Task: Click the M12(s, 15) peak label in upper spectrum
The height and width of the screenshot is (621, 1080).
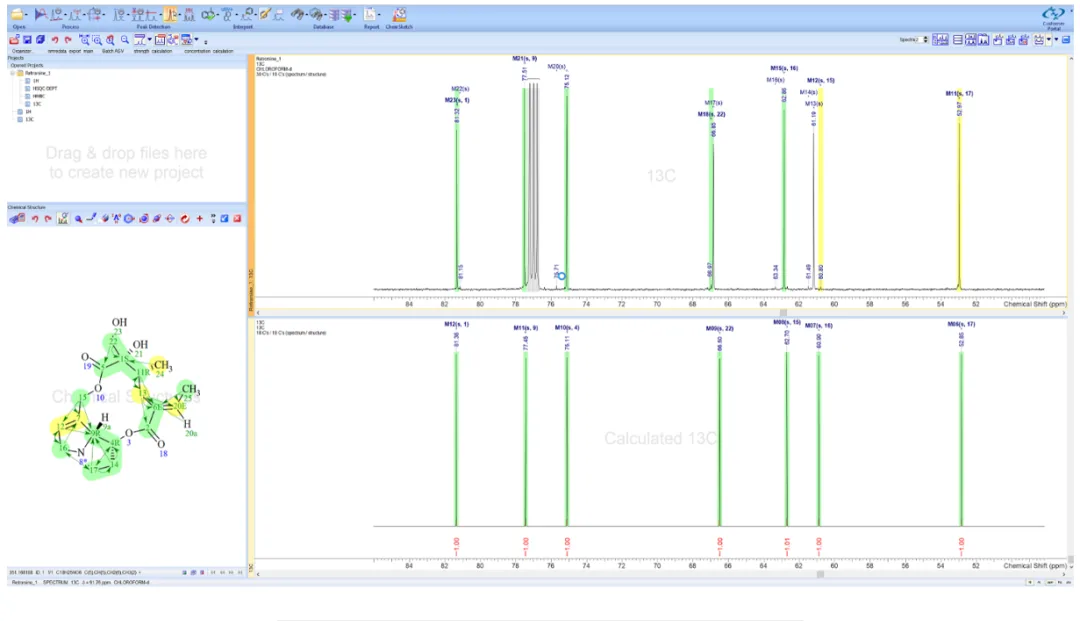Action: (x=820, y=81)
